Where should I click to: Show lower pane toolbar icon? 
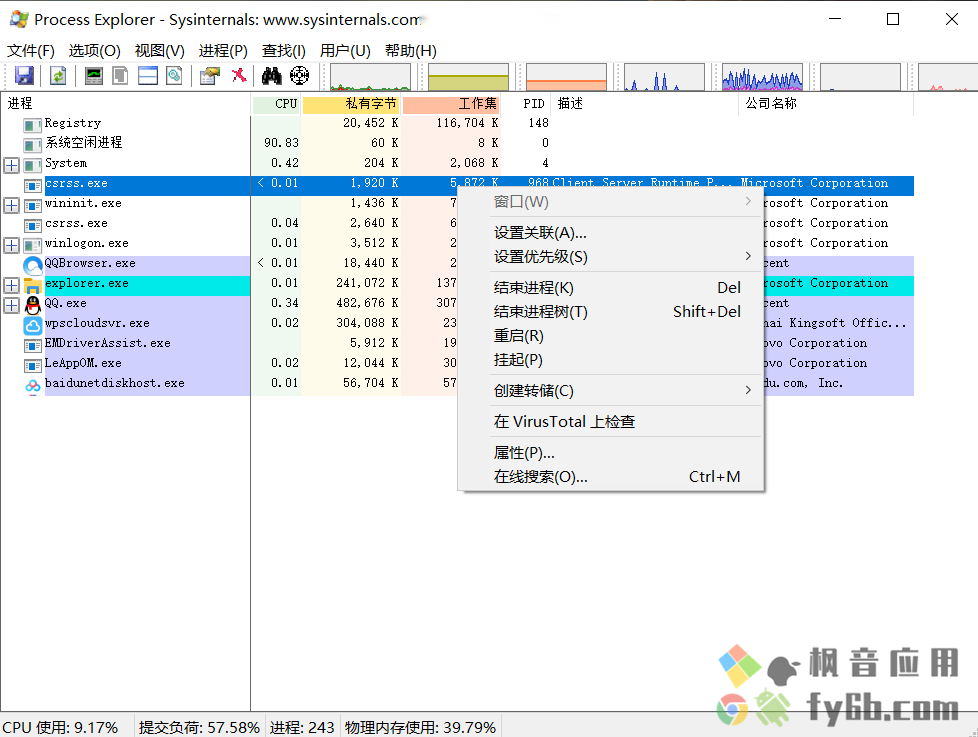click(148, 76)
